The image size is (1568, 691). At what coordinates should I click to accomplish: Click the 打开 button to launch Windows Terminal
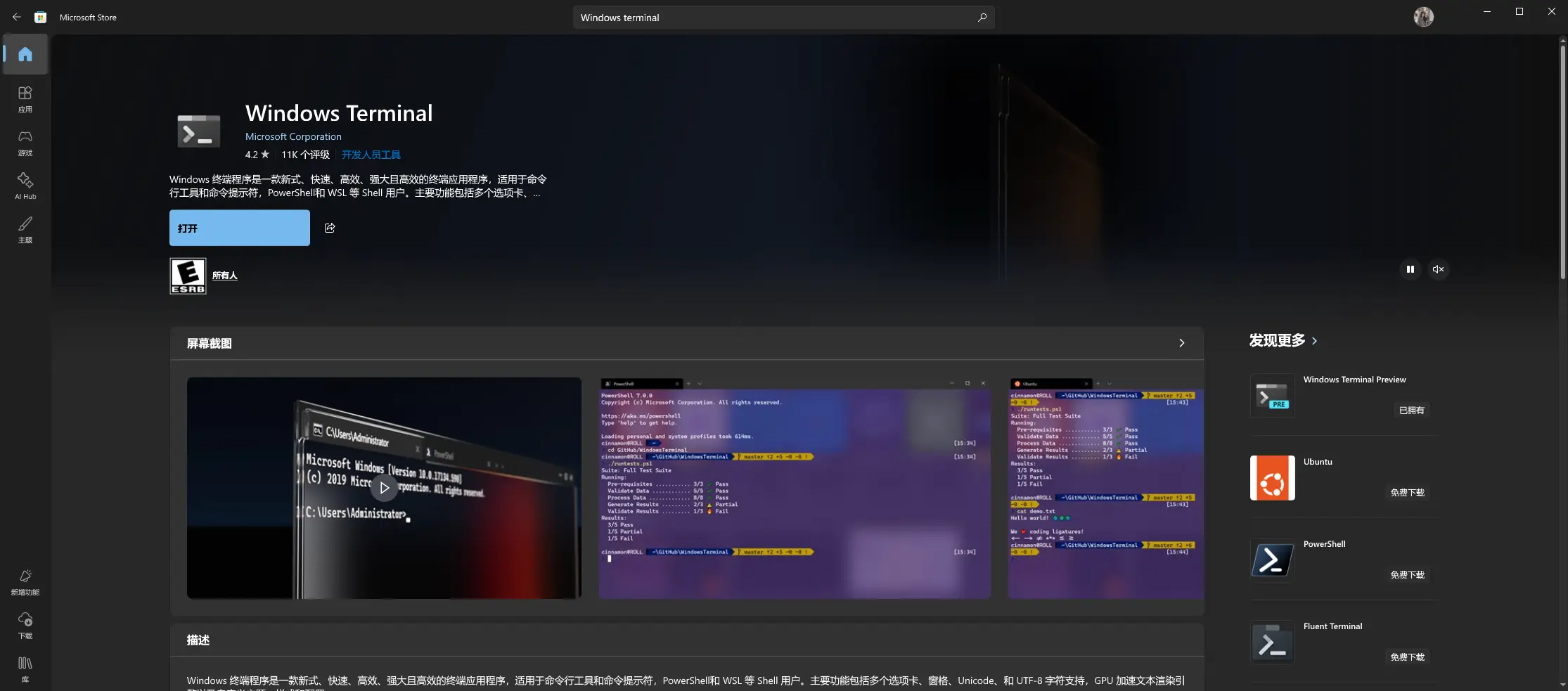coord(239,228)
